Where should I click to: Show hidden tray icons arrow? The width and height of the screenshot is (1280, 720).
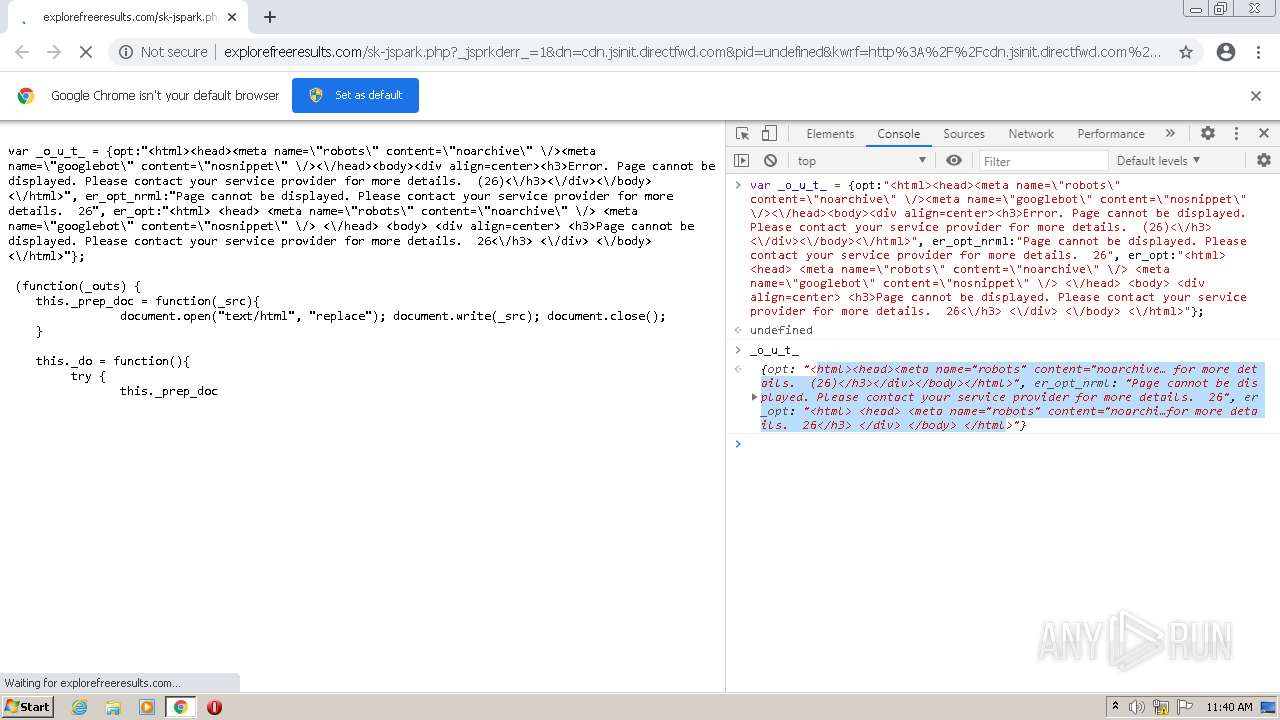tap(1115, 706)
